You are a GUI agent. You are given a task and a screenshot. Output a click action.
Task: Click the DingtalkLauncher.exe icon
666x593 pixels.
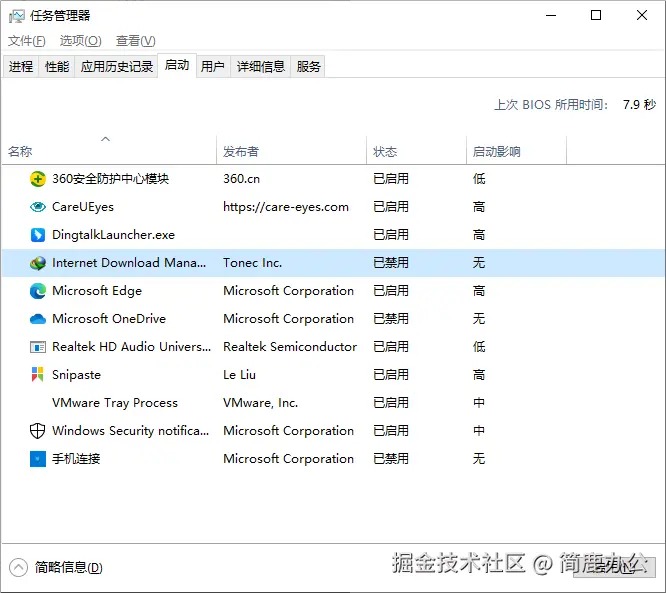pos(38,235)
